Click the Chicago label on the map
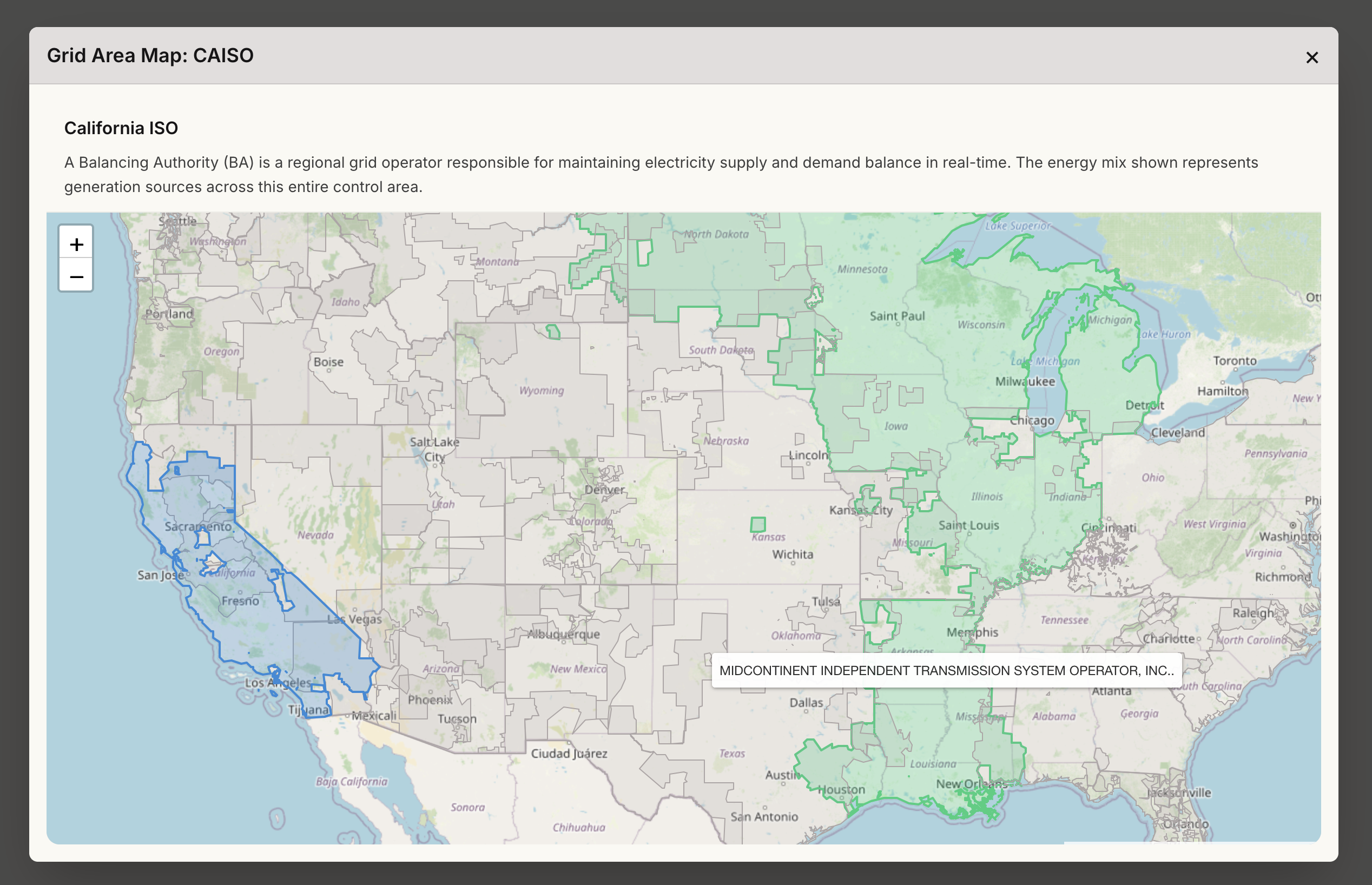The image size is (1372, 885). pyautogui.click(x=1032, y=420)
